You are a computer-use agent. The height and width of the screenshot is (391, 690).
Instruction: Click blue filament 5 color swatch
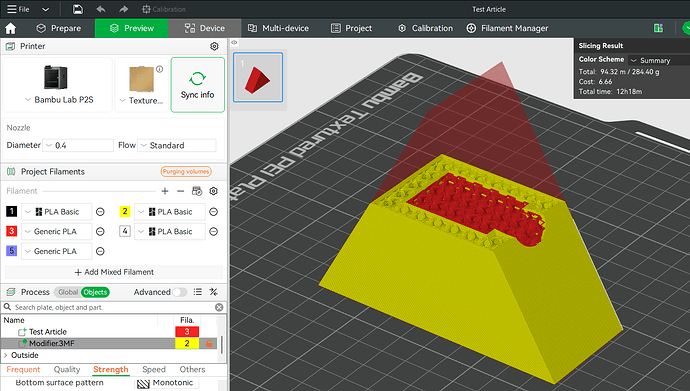(11, 251)
